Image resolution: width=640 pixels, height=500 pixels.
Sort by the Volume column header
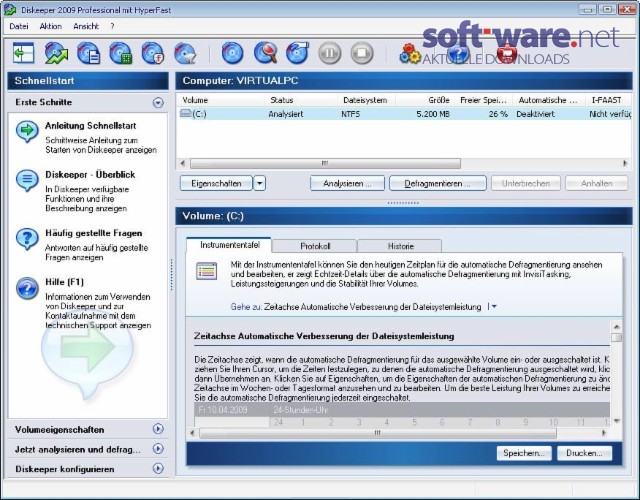click(x=195, y=100)
